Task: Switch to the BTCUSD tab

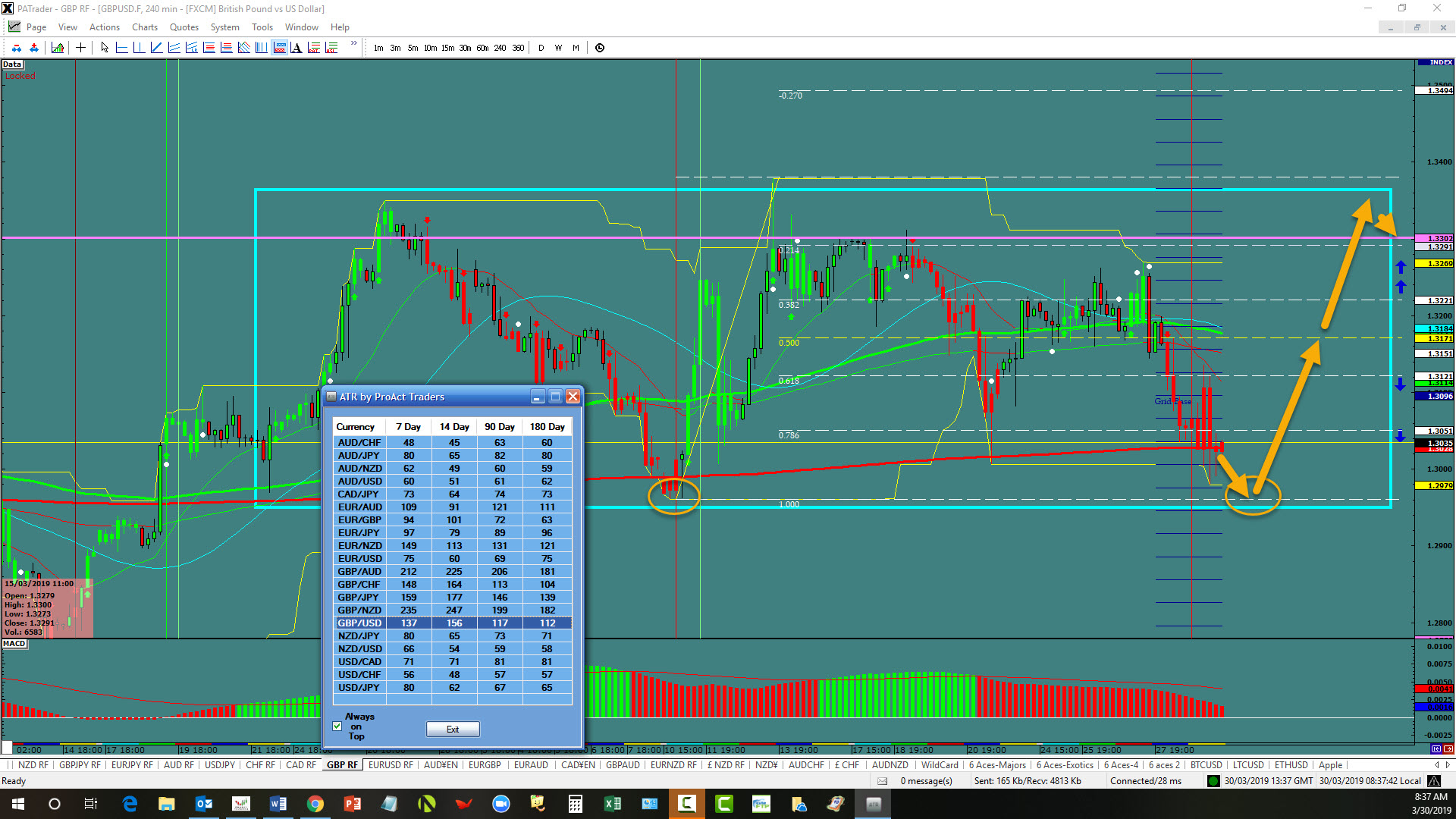Action: (1206, 765)
